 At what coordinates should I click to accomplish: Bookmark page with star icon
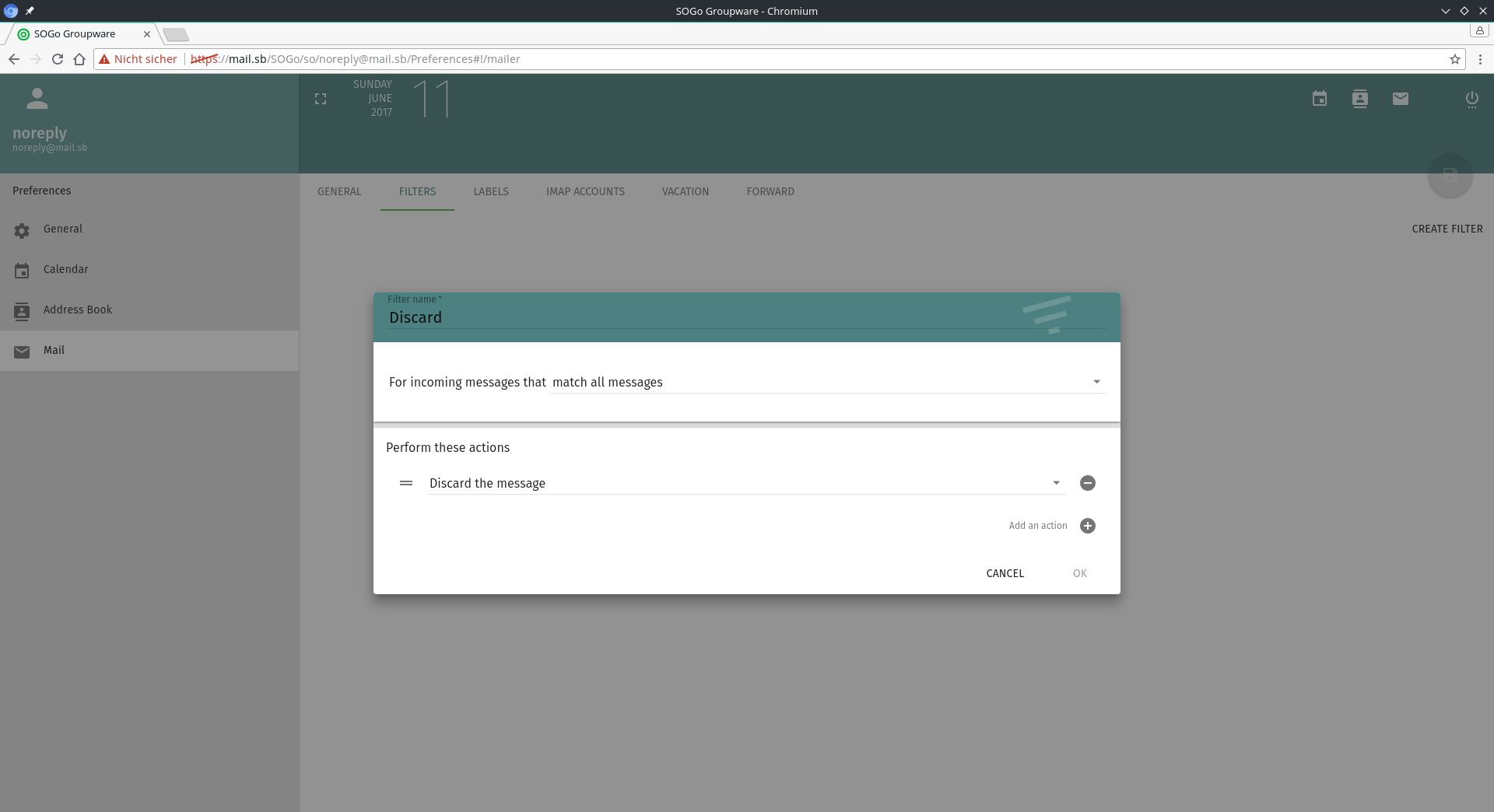click(1454, 59)
